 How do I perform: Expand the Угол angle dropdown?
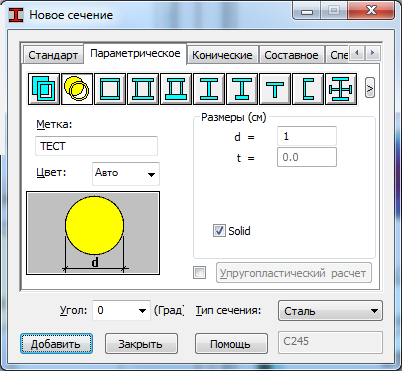tap(121, 311)
